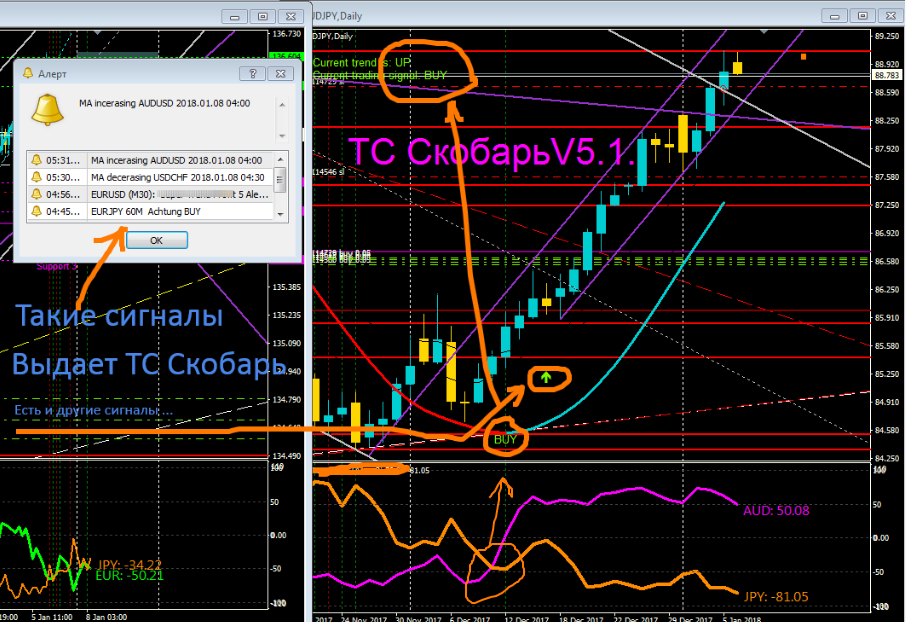Viewport: 906px width, 622px height.
Task: Click OK in the alert dialog
Action: (157, 240)
